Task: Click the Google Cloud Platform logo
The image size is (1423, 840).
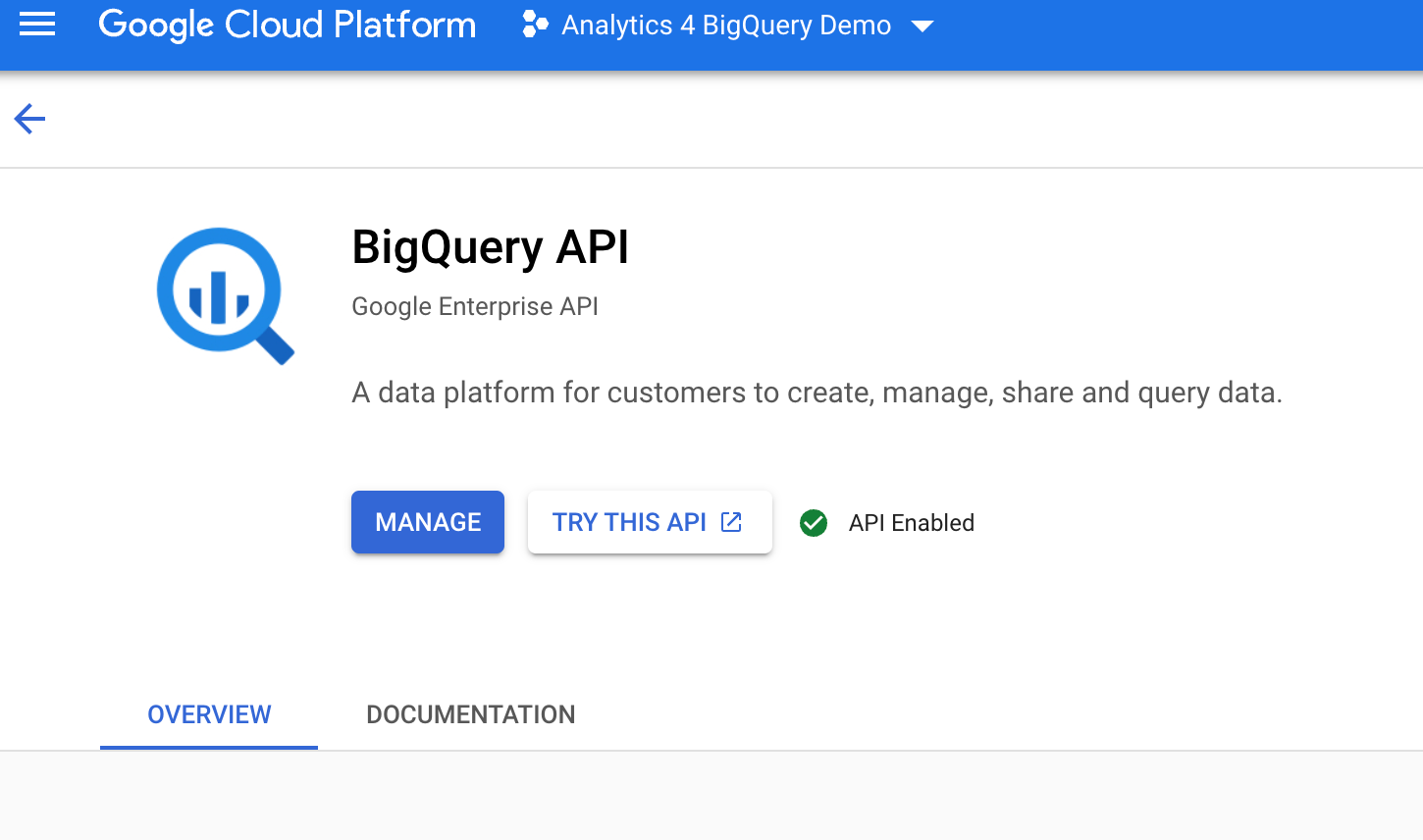Action: click(287, 25)
